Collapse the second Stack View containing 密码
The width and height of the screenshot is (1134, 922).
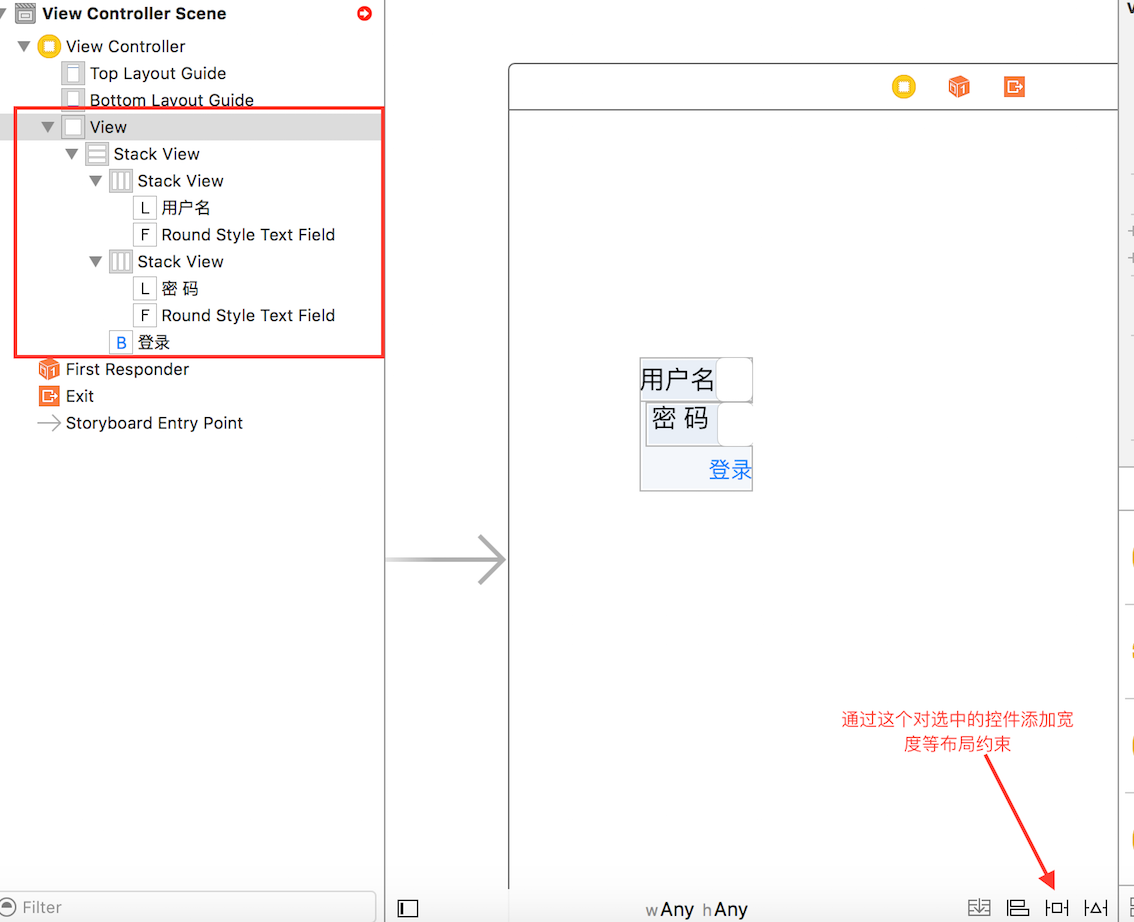95,261
